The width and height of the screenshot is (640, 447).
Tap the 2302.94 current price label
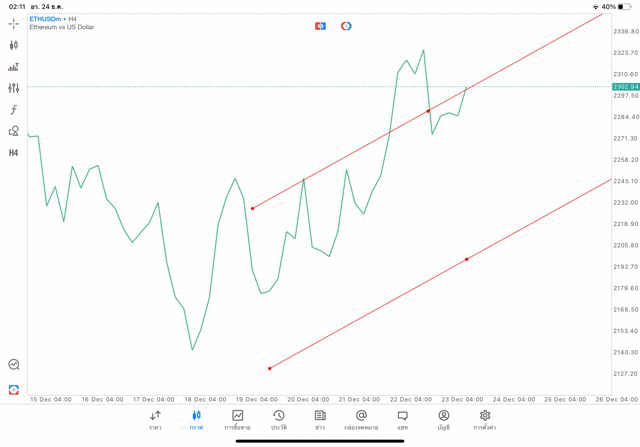point(625,87)
